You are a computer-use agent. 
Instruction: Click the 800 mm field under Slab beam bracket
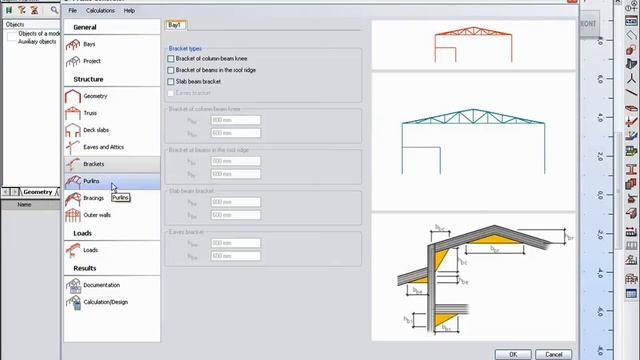pyautogui.click(x=236, y=202)
